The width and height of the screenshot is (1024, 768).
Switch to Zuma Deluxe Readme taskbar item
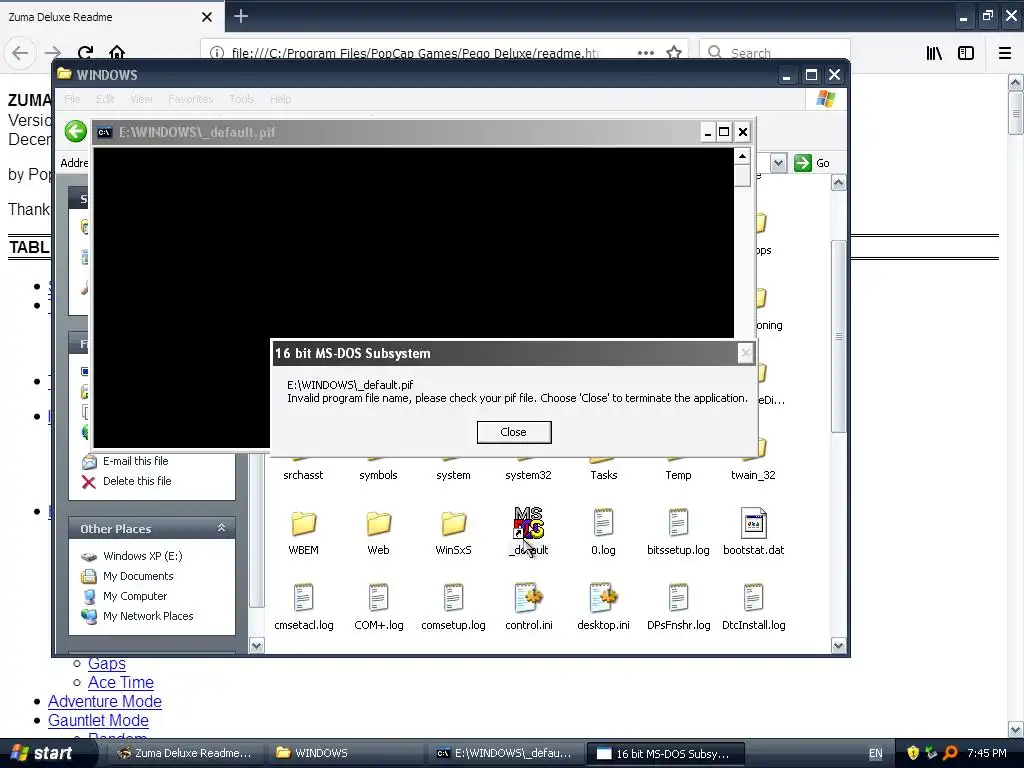(x=184, y=753)
